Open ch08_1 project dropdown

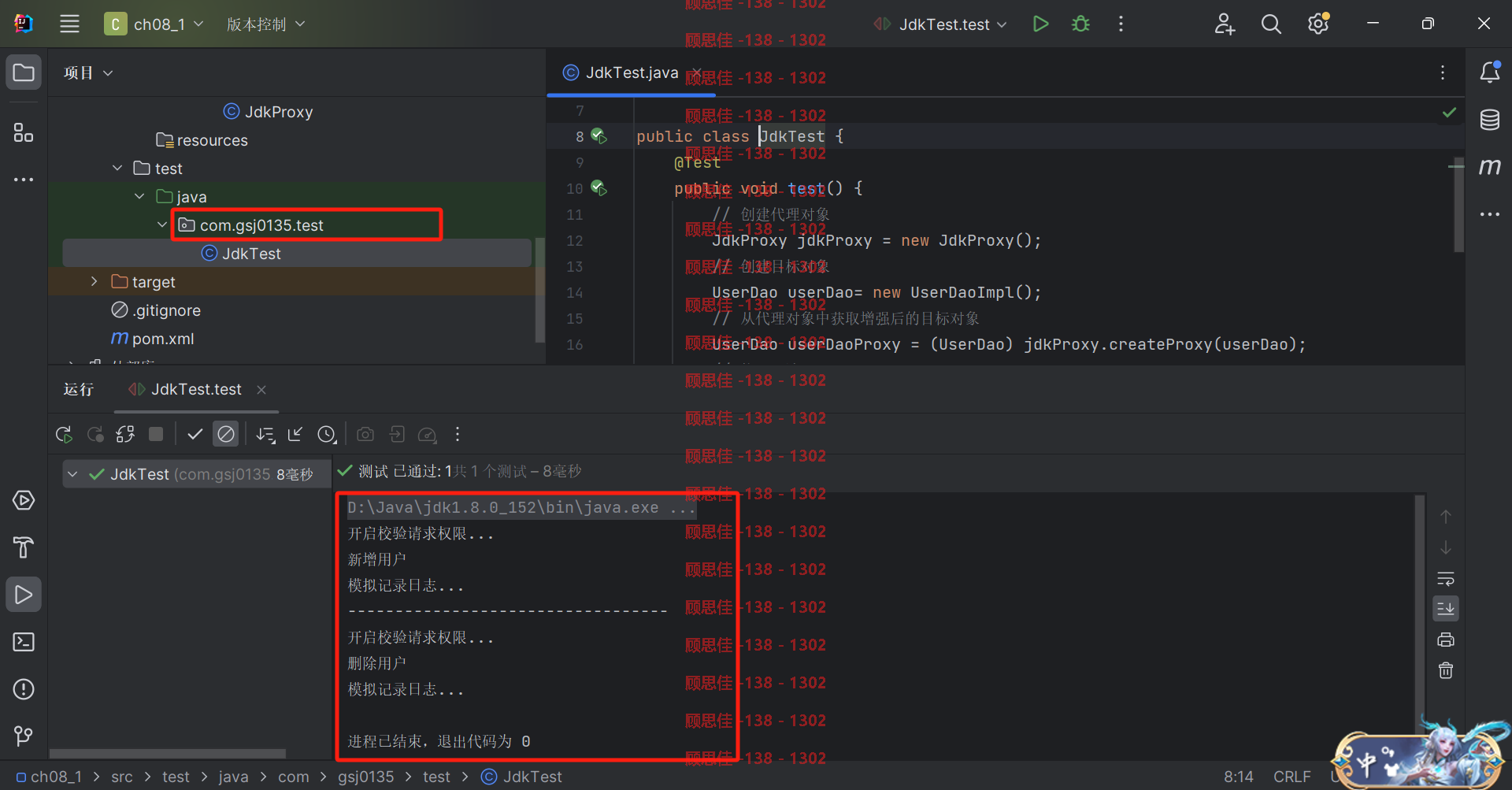[154, 24]
